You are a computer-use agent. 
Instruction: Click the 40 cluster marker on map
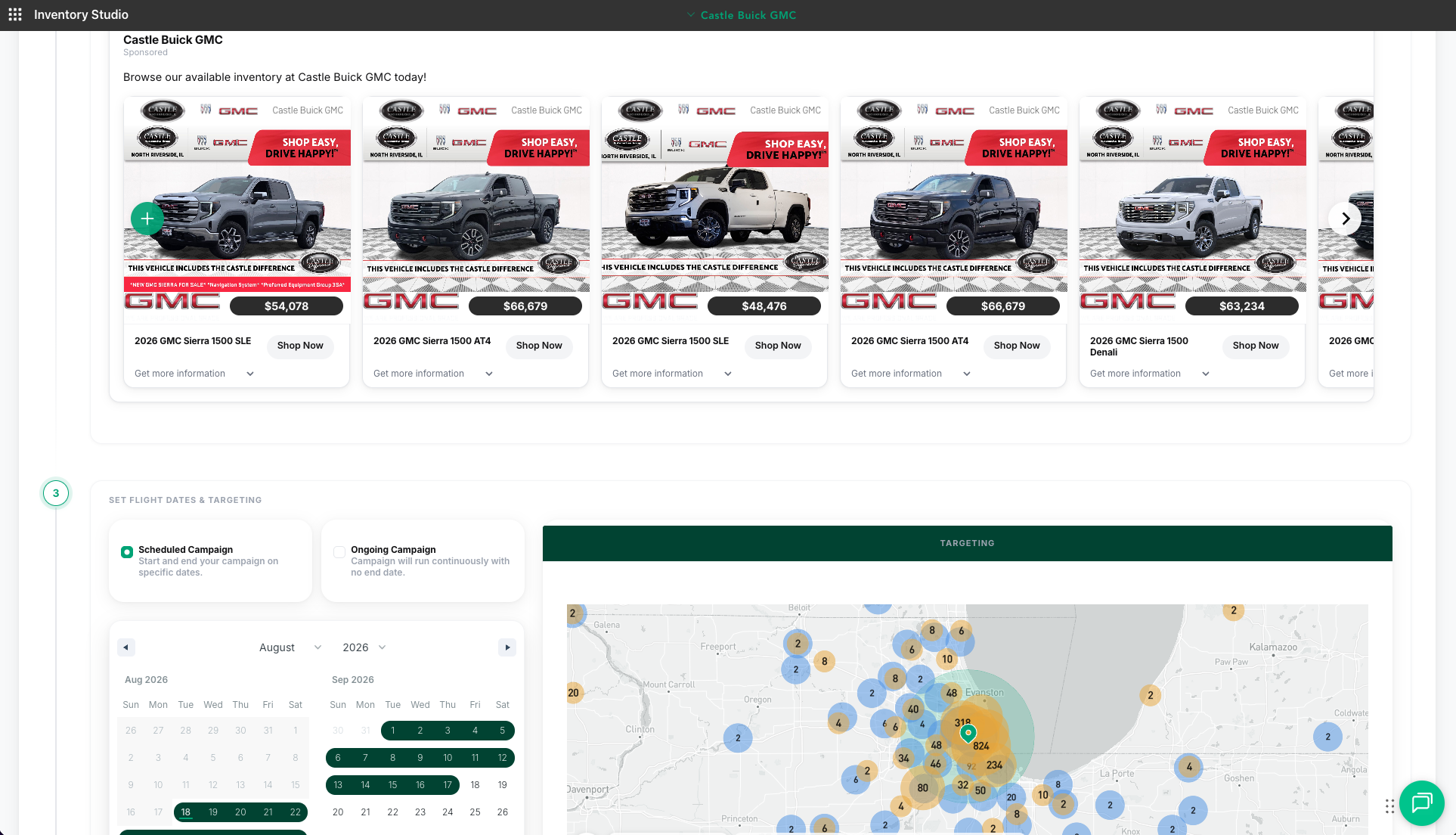pos(913,709)
